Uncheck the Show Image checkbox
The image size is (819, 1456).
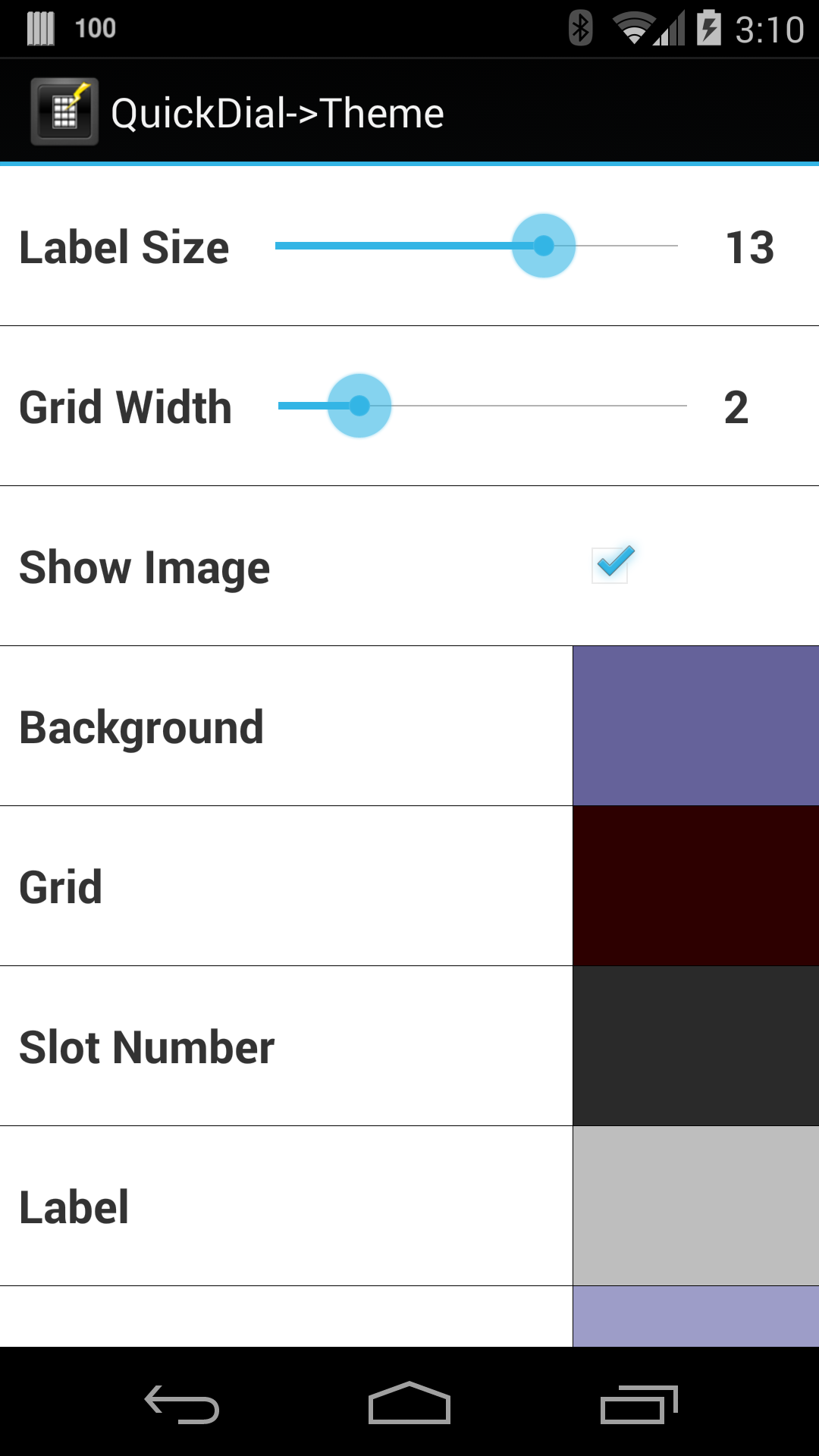coord(613,564)
